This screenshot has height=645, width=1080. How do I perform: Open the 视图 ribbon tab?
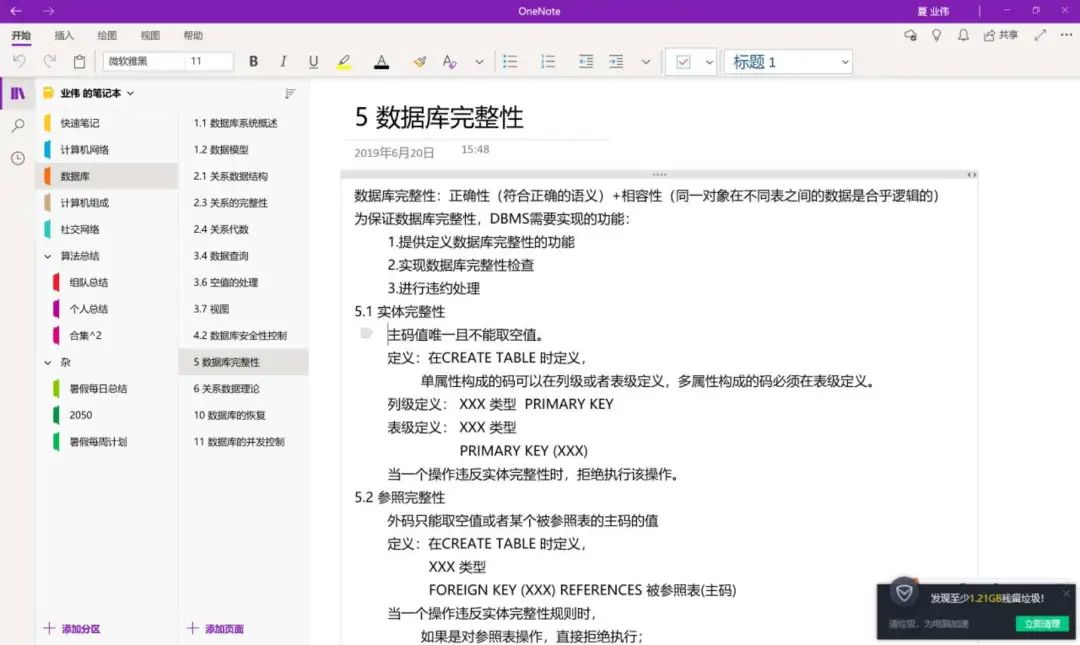tap(150, 35)
